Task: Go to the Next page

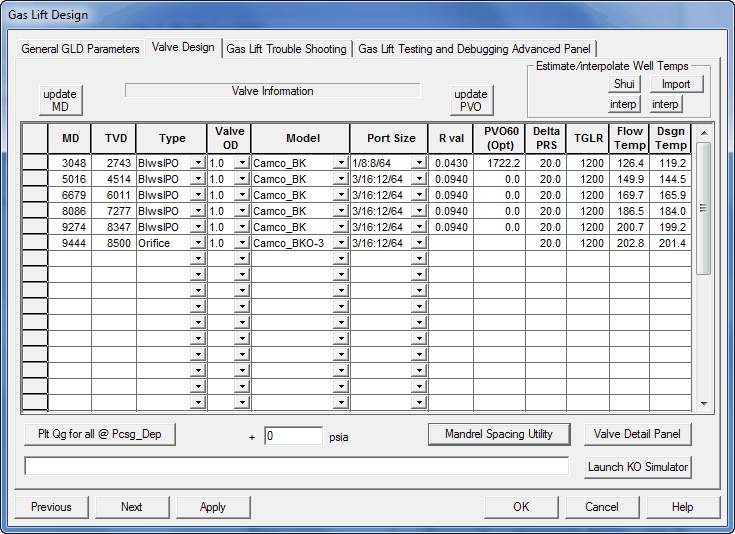Action: point(132,507)
